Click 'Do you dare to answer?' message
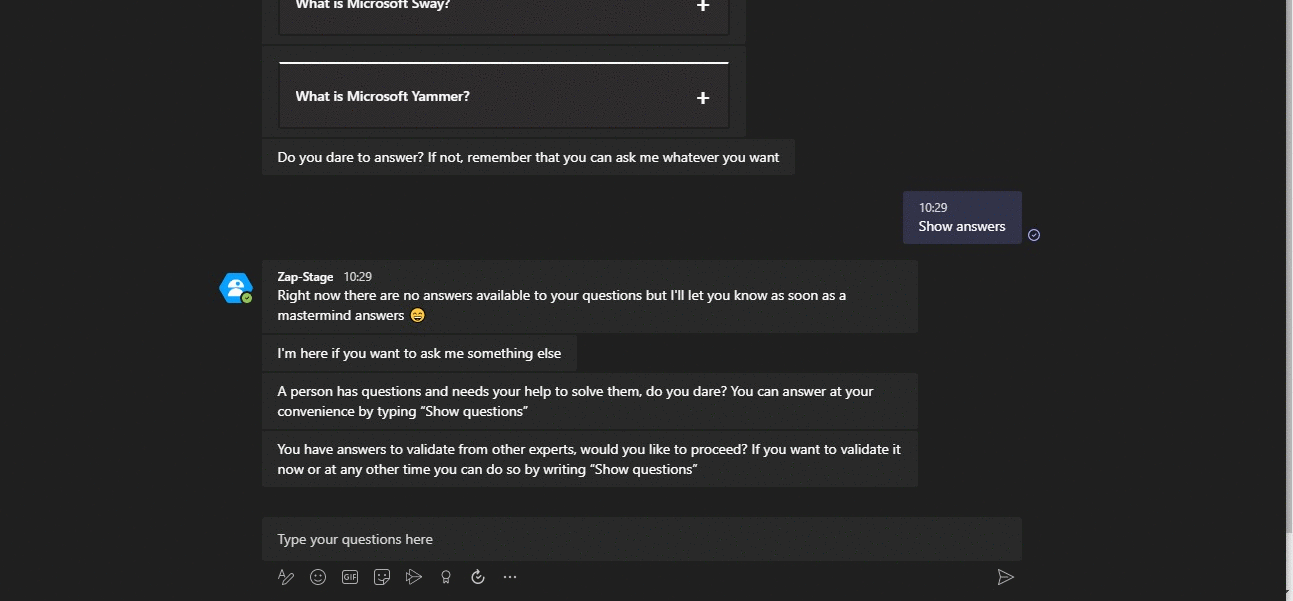 528,157
